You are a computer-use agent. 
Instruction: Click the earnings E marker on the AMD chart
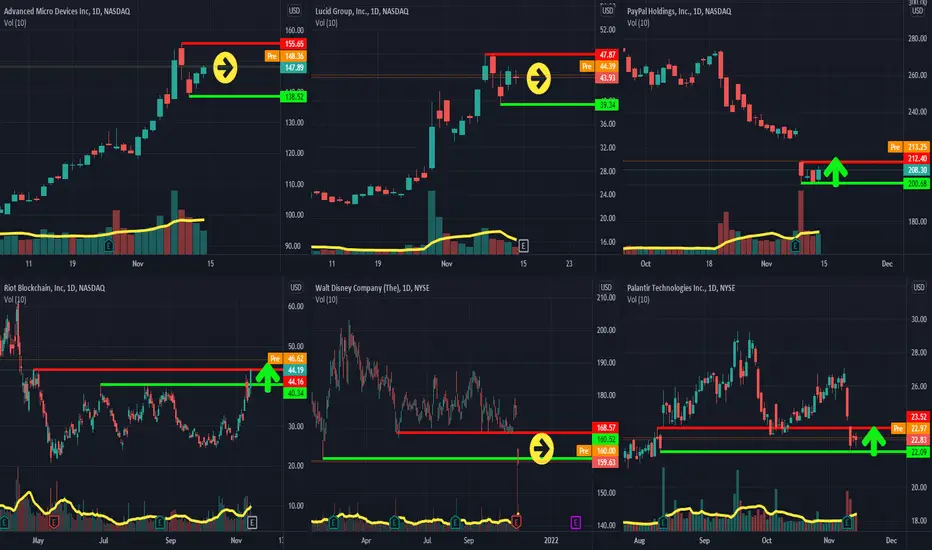[109, 245]
